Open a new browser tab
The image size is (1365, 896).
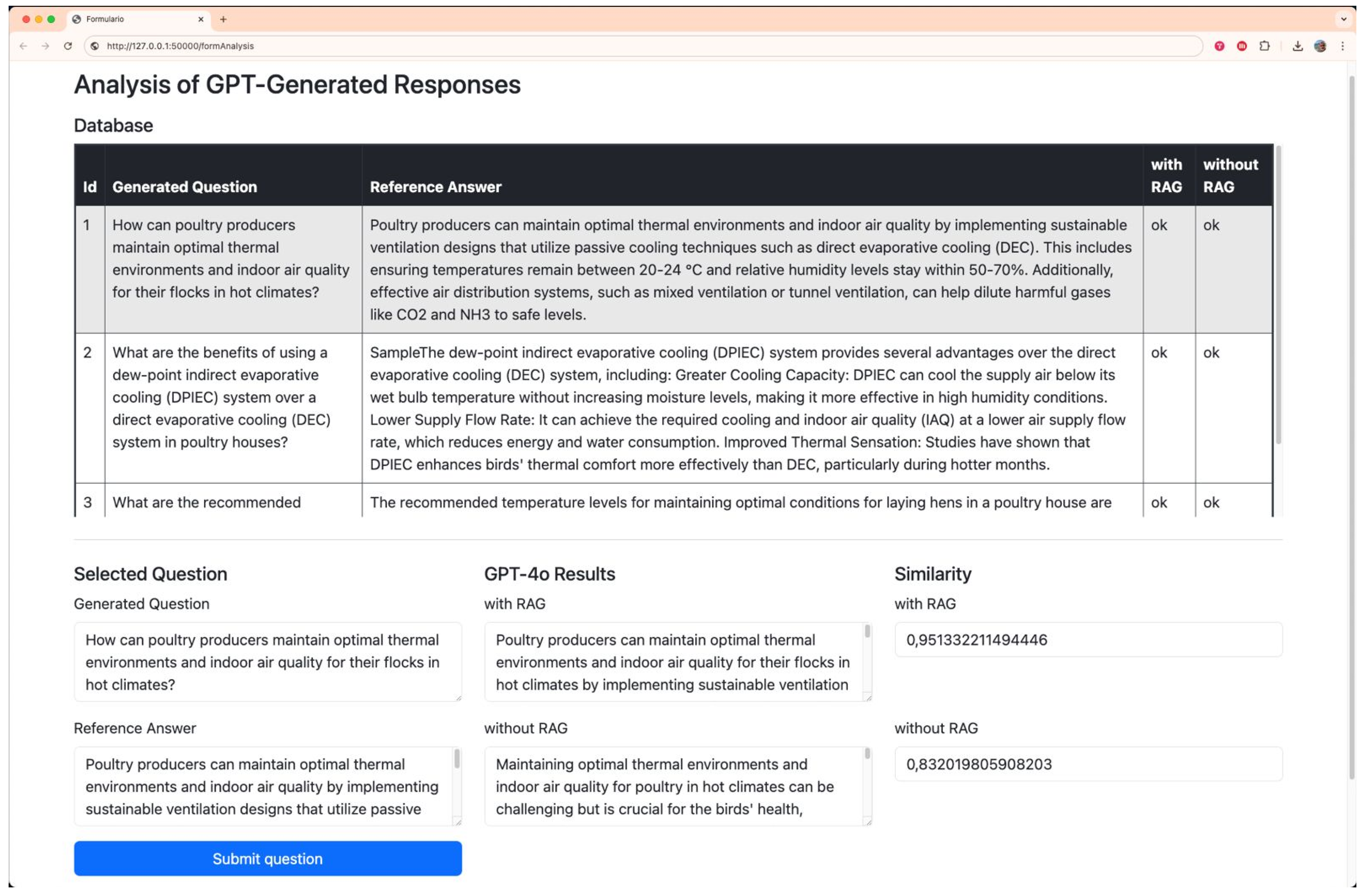click(x=223, y=20)
